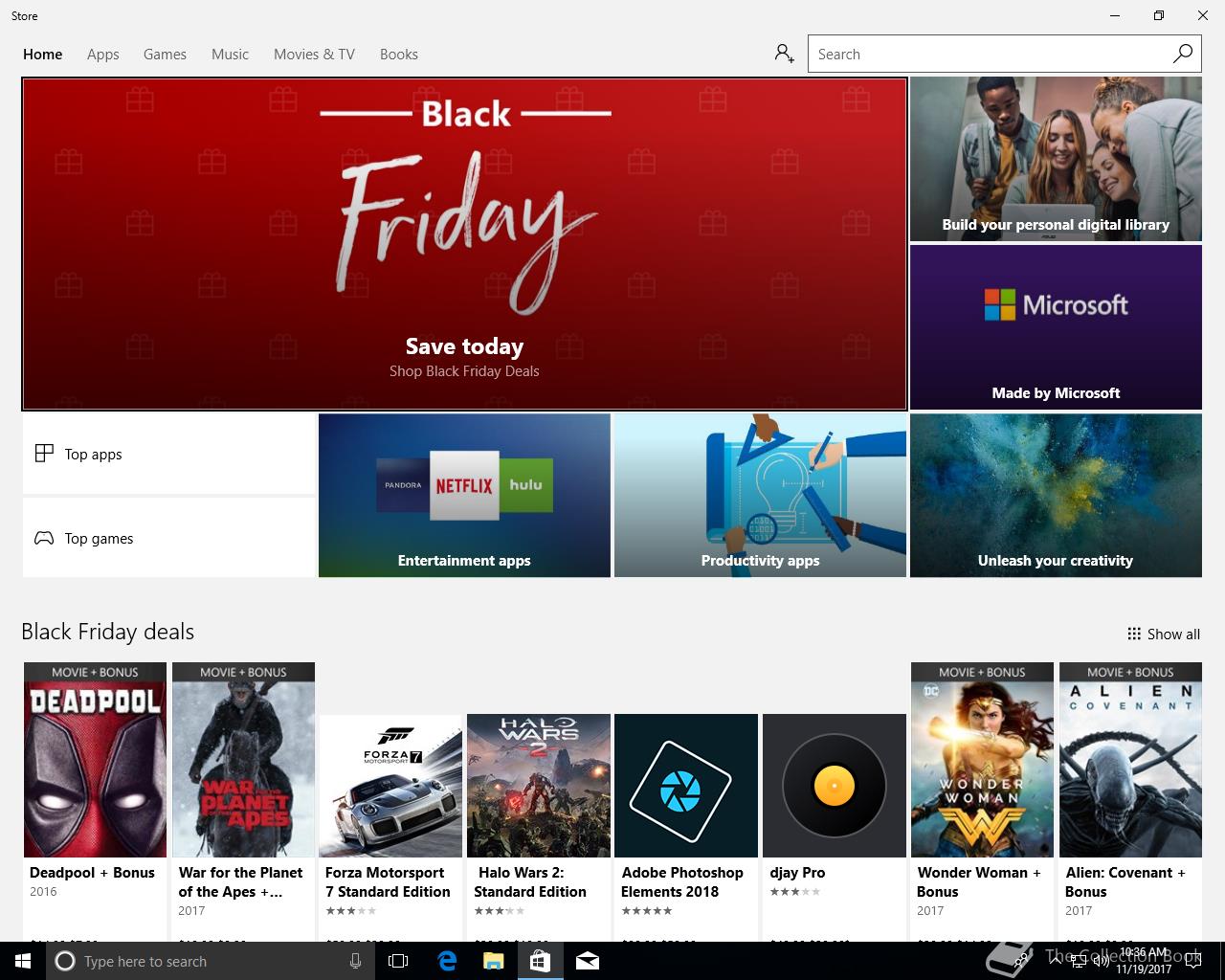This screenshot has height=980, width=1225.
Task: Open the Windows Start menu
Action: 23,961
